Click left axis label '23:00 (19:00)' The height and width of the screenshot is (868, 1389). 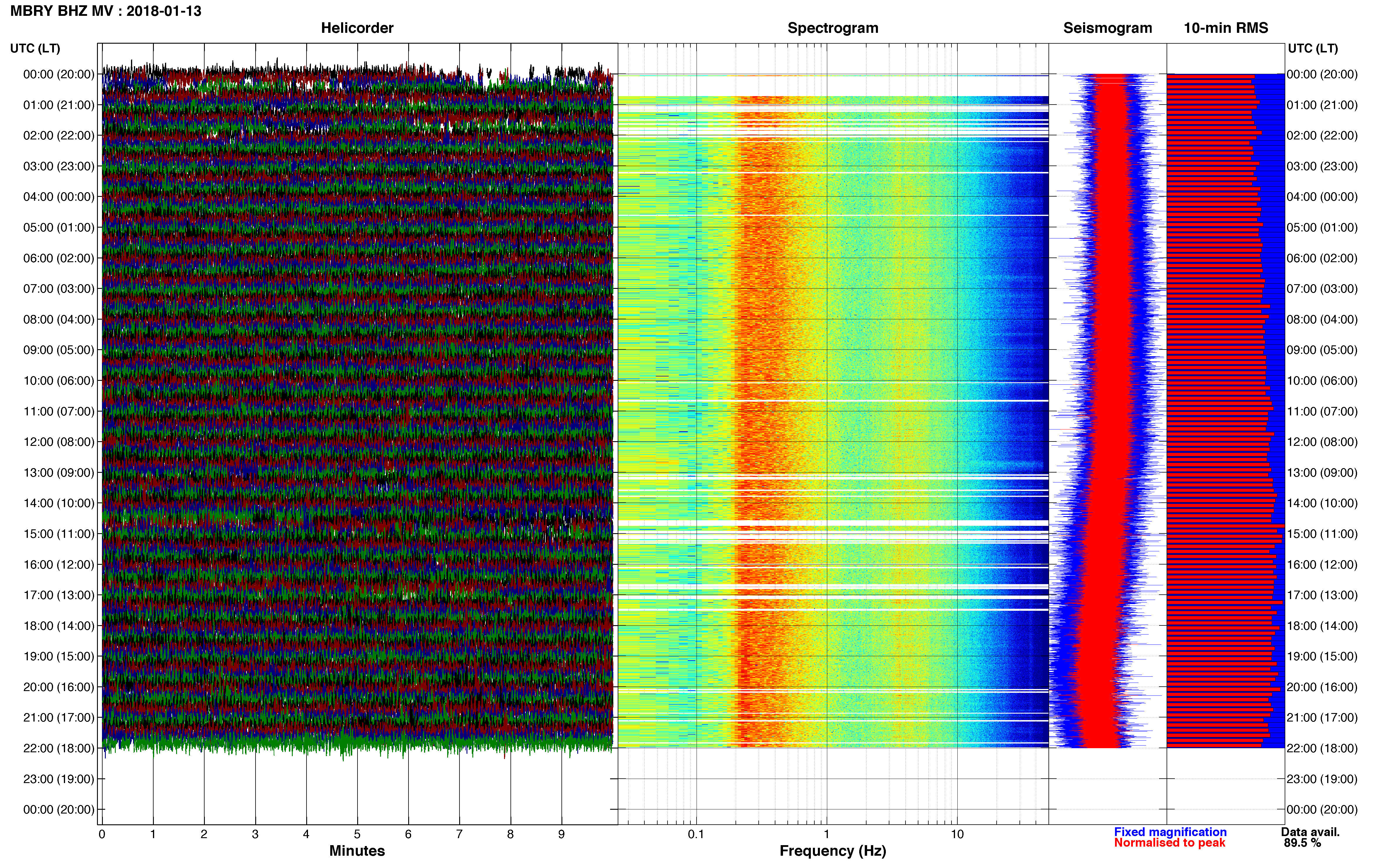click(x=59, y=779)
